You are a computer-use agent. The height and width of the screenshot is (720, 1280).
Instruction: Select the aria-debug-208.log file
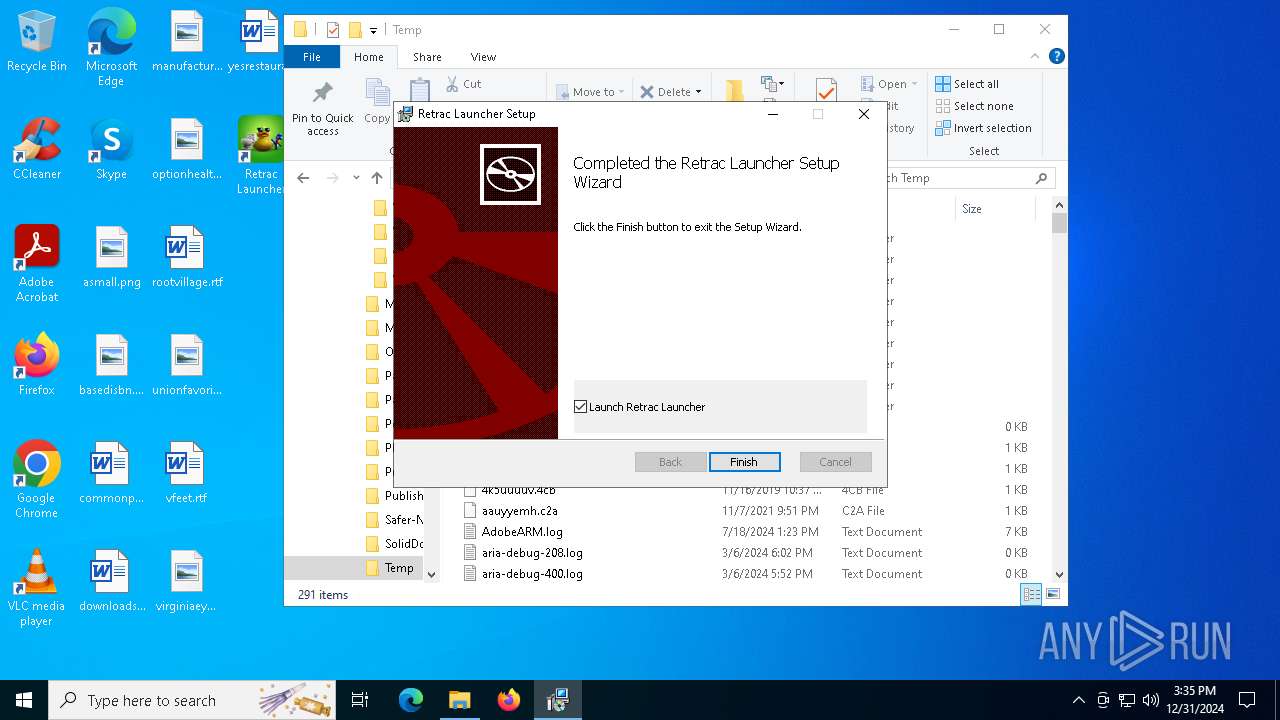532,553
